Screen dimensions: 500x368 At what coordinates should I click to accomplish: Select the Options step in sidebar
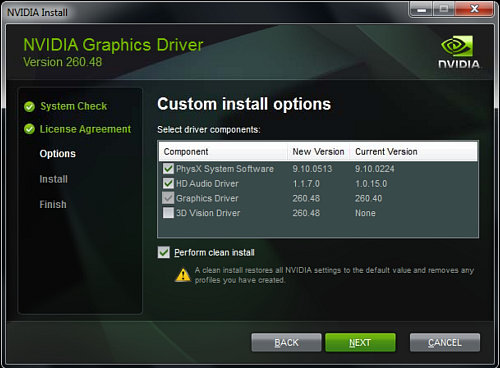tap(58, 154)
